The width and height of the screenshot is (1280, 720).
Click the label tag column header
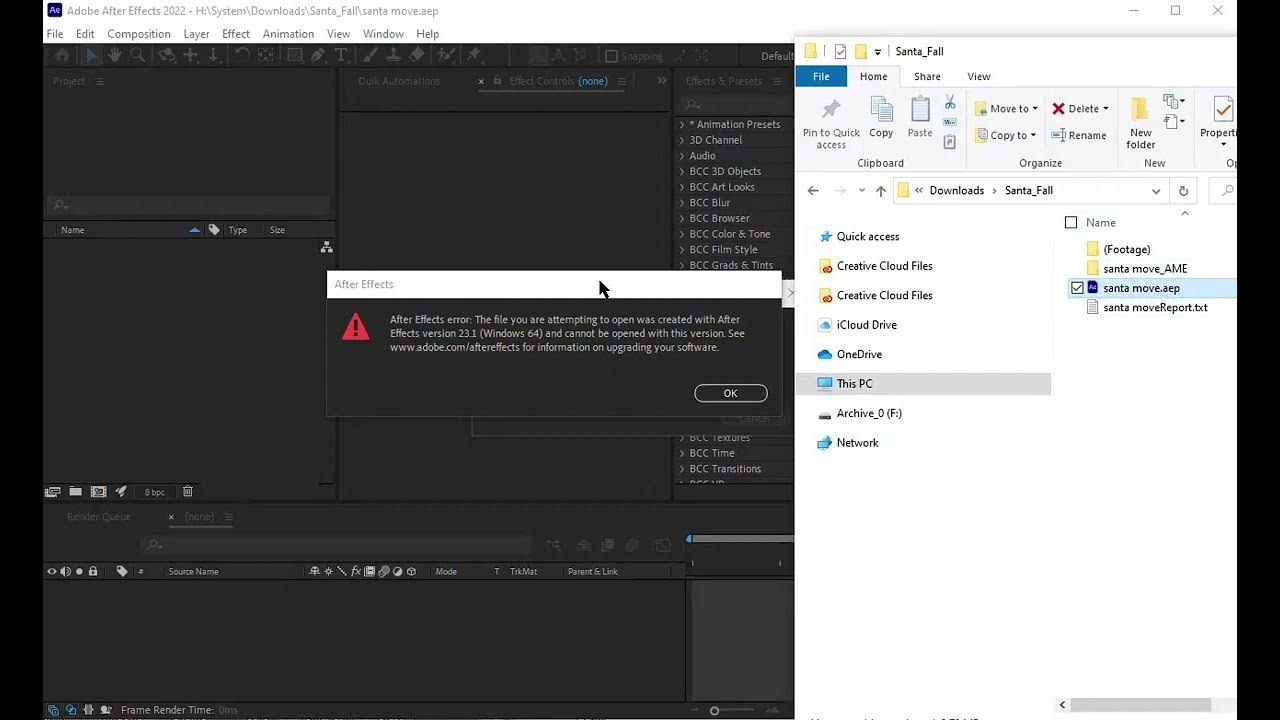pyautogui.click(x=122, y=572)
